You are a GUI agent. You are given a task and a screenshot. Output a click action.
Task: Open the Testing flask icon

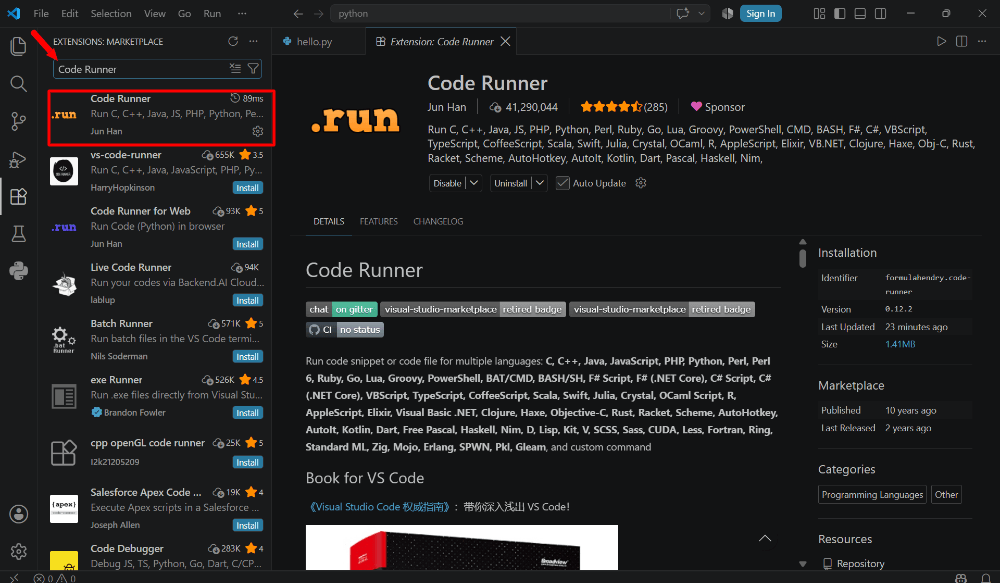pos(18,233)
